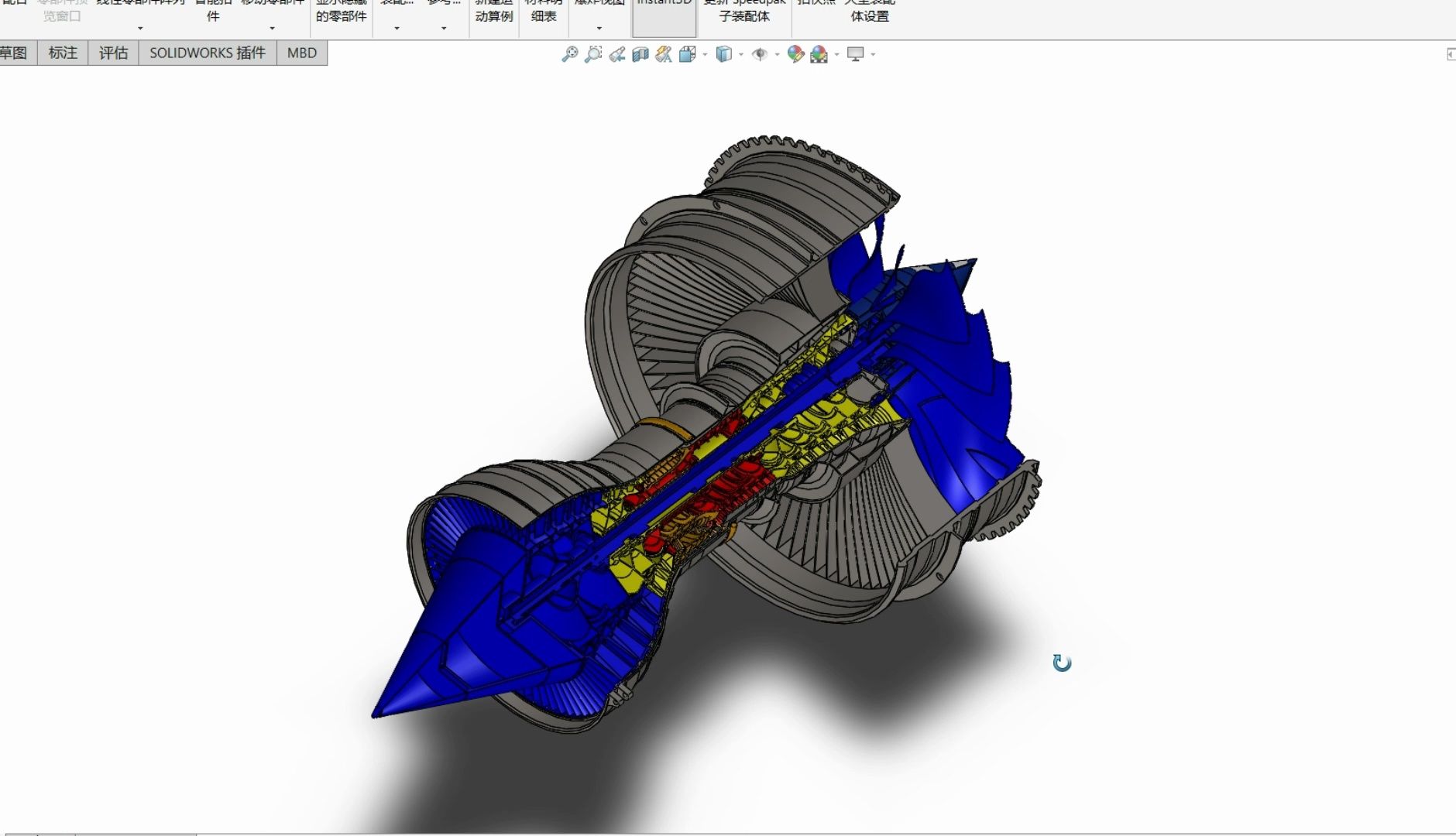
Task: Click the 体设置 large assembly settings button
Action: [870, 14]
